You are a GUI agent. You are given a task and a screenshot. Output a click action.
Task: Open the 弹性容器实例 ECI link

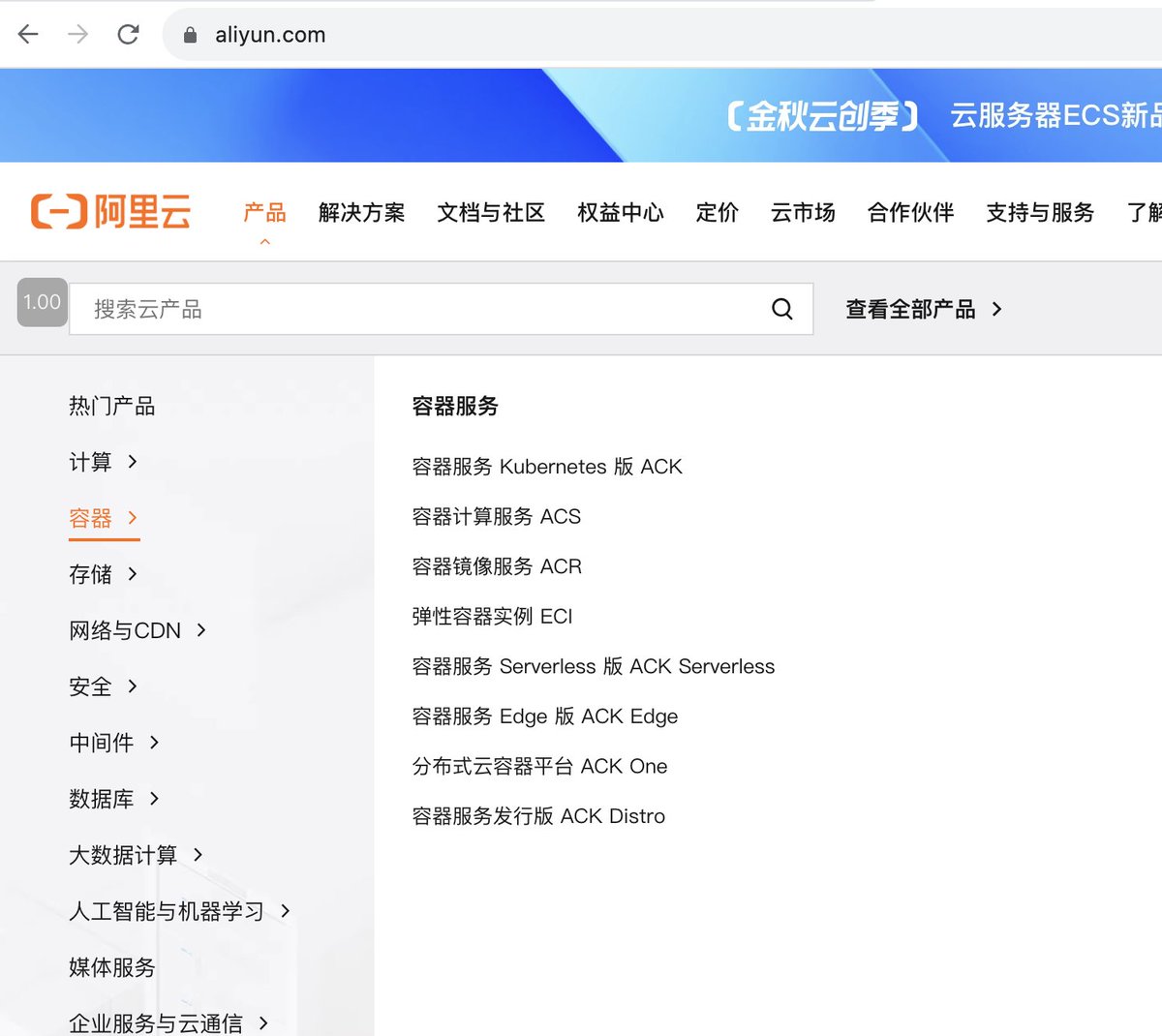click(x=492, y=616)
